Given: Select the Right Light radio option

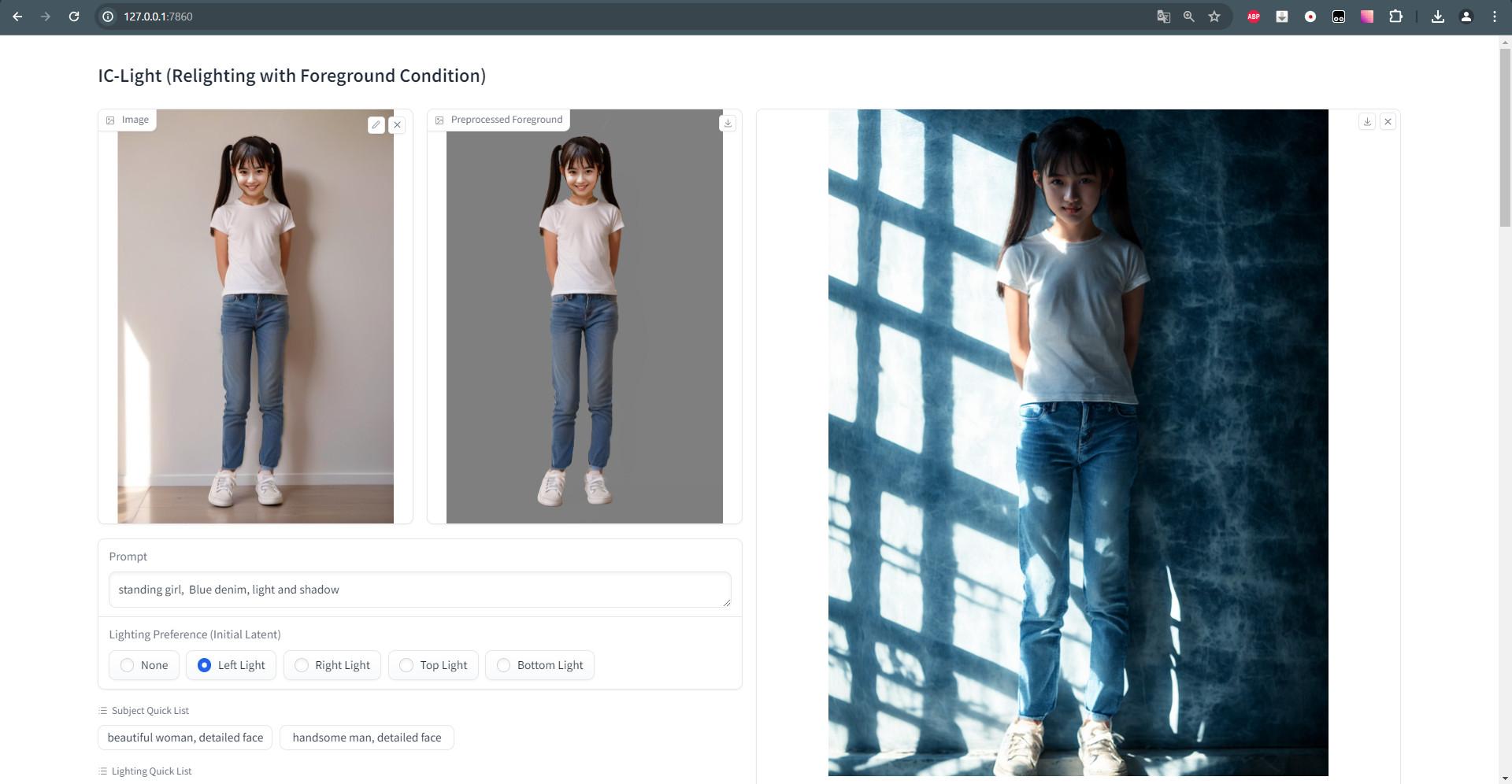Looking at the screenshot, I should click(x=302, y=665).
